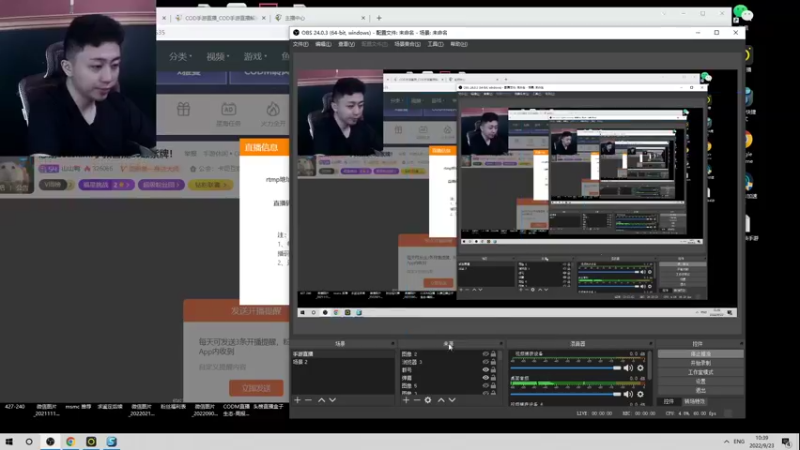800x450 pixels.
Task: Open 工具 menu in OBS
Action: pyautogui.click(x=435, y=44)
